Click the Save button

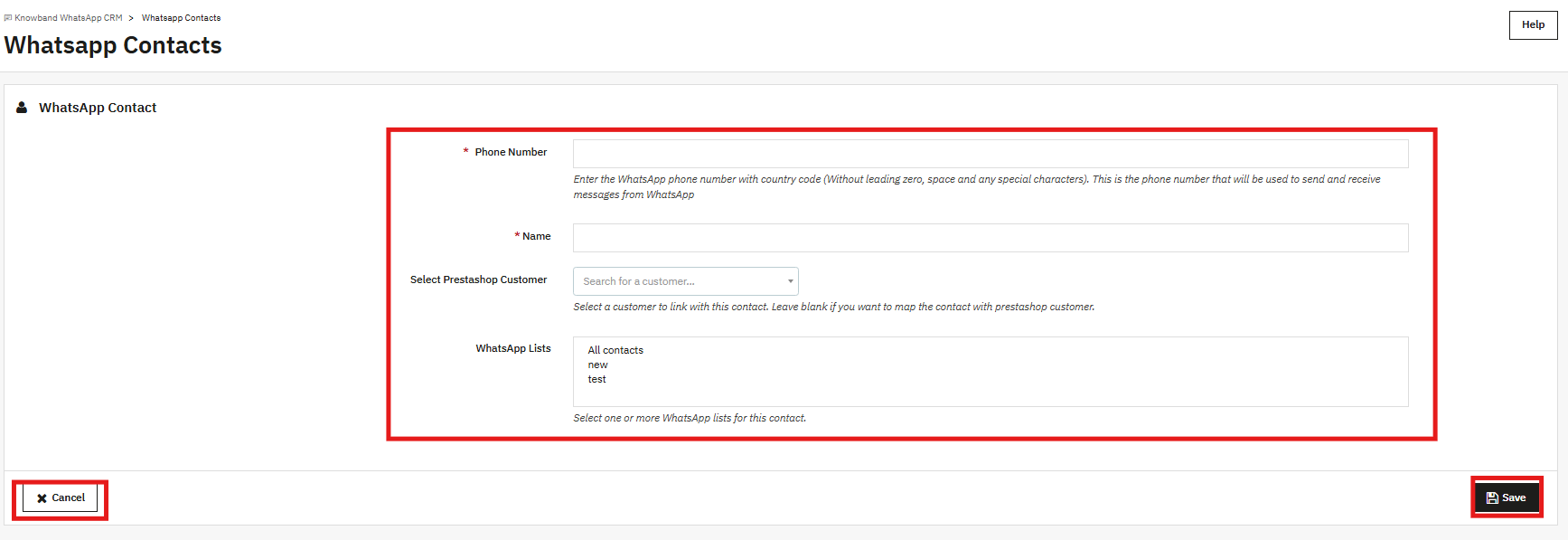(x=1507, y=498)
